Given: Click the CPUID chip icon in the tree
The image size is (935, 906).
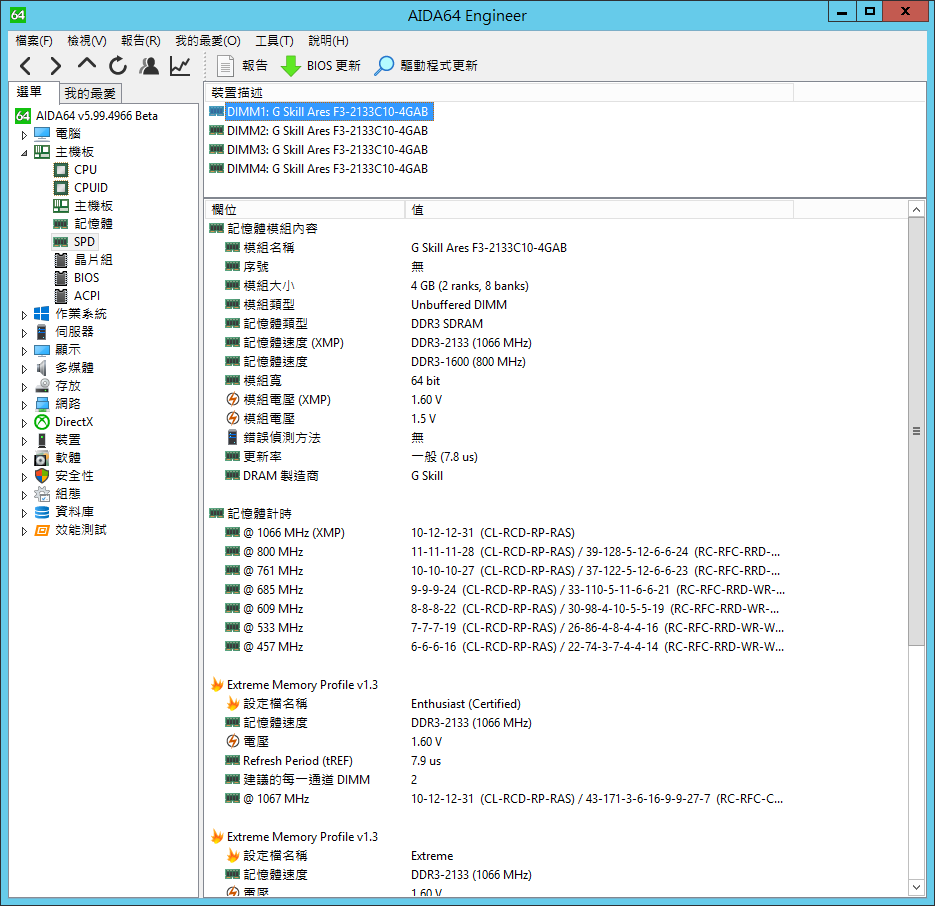Looking at the screenshot, I should point(61,188).
